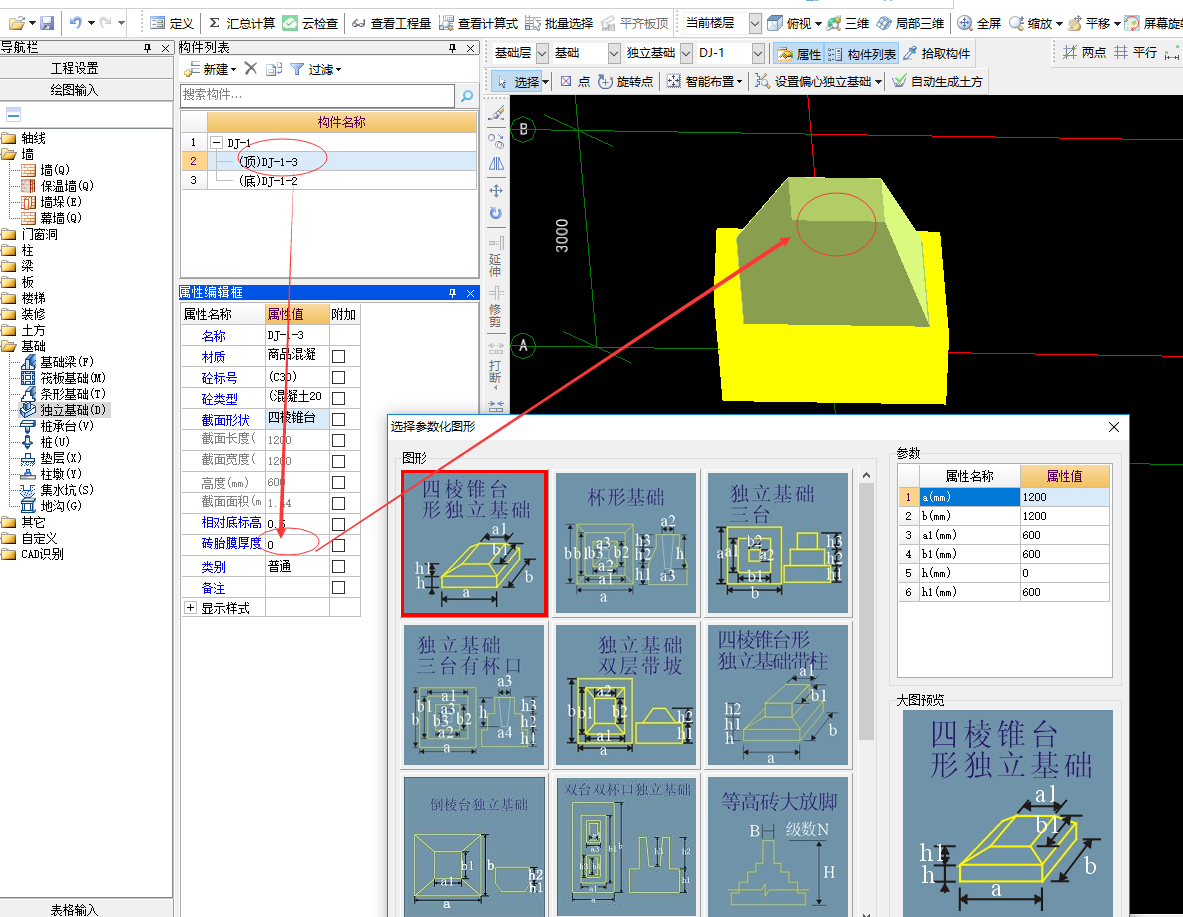Switch to 俯视 top view
1183x917 pixels.
(789, 23)
